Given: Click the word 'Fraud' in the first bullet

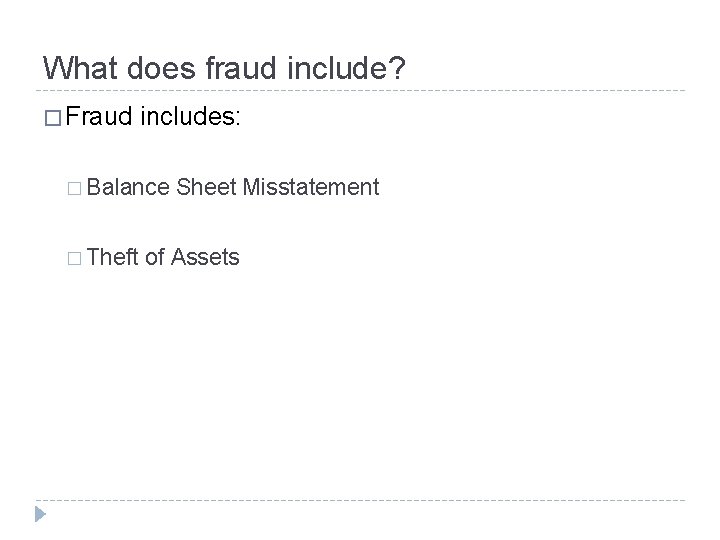Looking at the screenshot, I should click(x=98, y=117).
